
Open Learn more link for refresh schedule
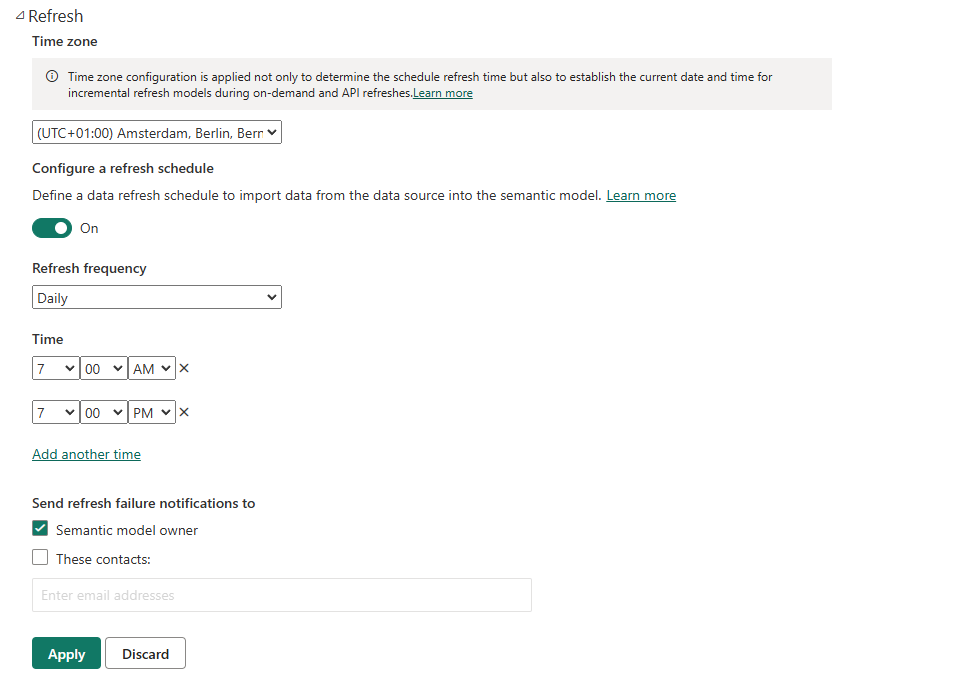pyautogui.click(x=641, y=195)
